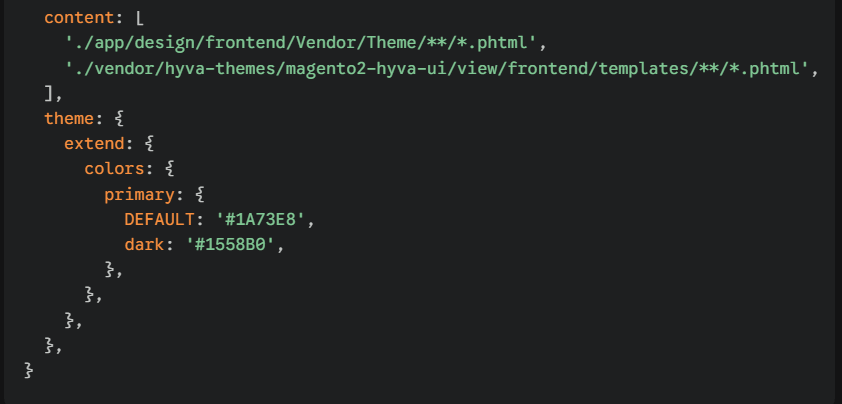Click the '#1558B0' hex color value
Image resolution: width=842 pixels, height=404 pixels.
234,243
